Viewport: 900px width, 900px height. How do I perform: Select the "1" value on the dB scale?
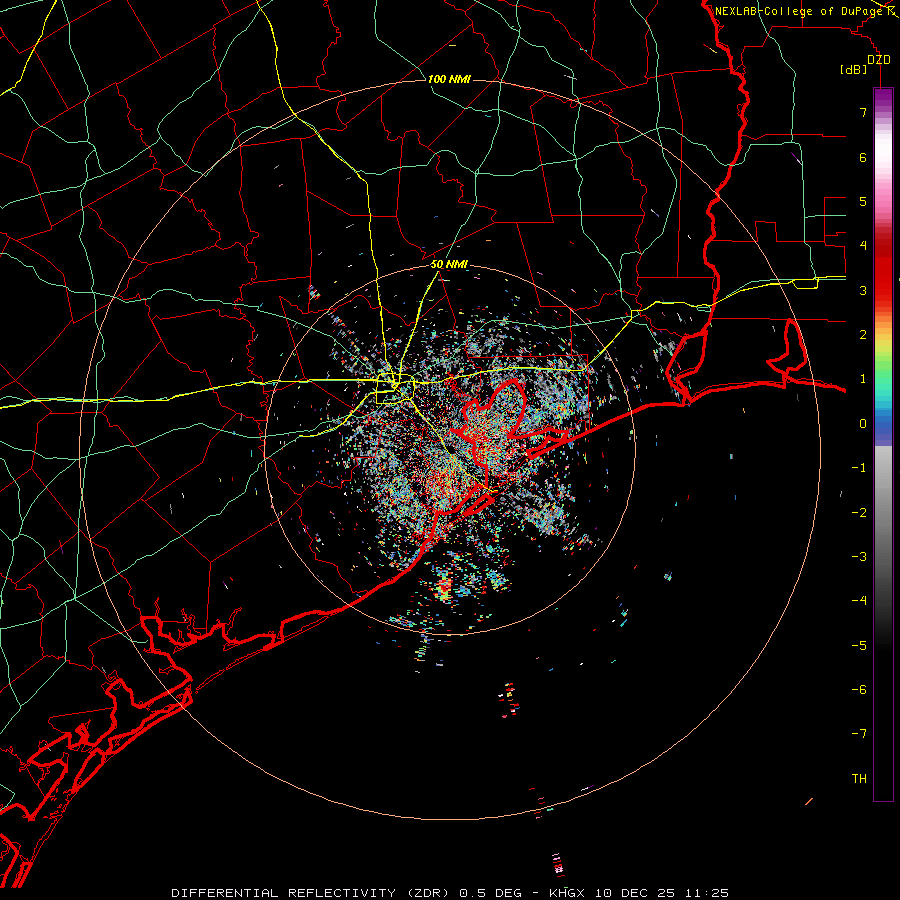pyautogui.click(x=863, y=379)
